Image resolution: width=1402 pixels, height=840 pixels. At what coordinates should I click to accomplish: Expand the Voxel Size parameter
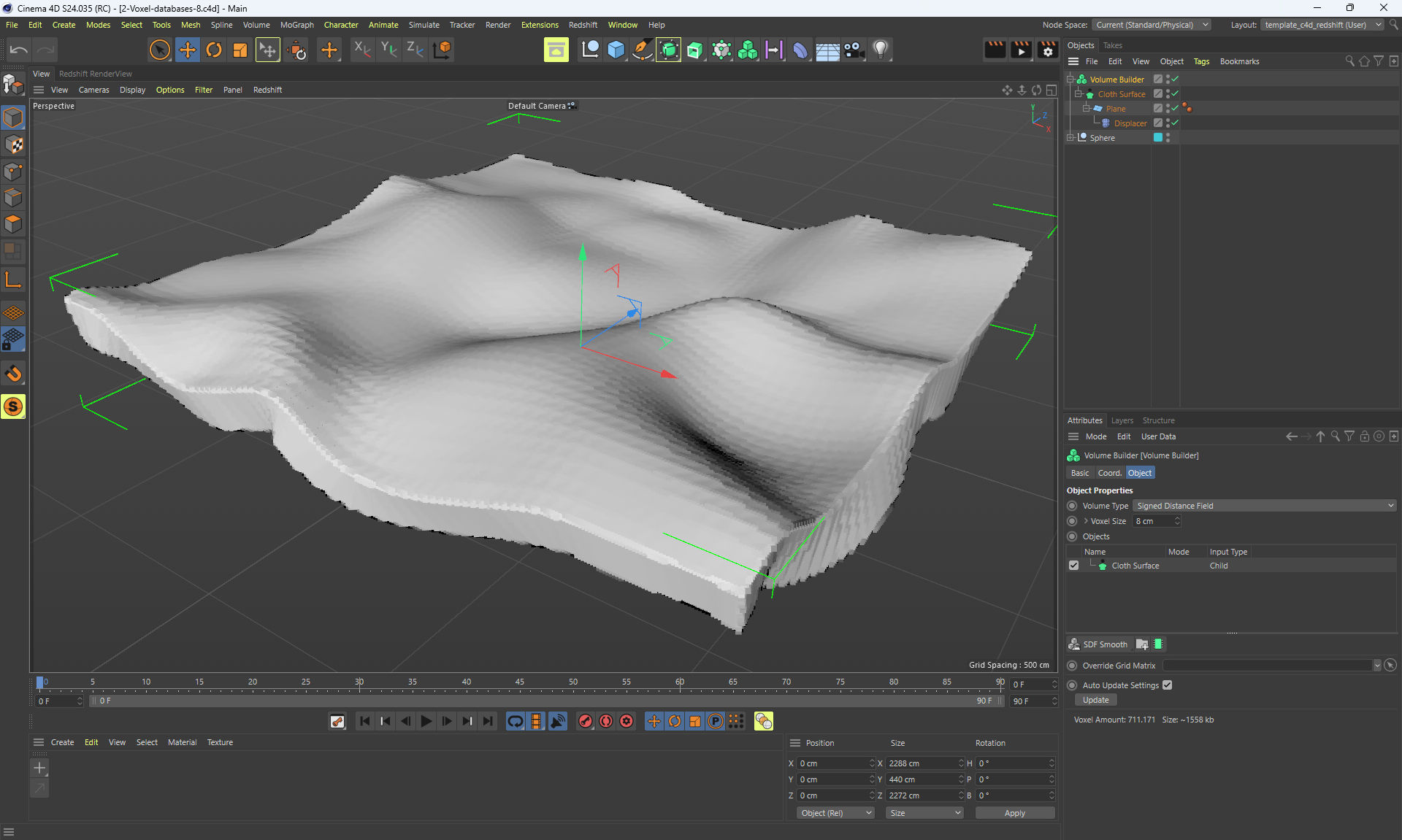1086,521
